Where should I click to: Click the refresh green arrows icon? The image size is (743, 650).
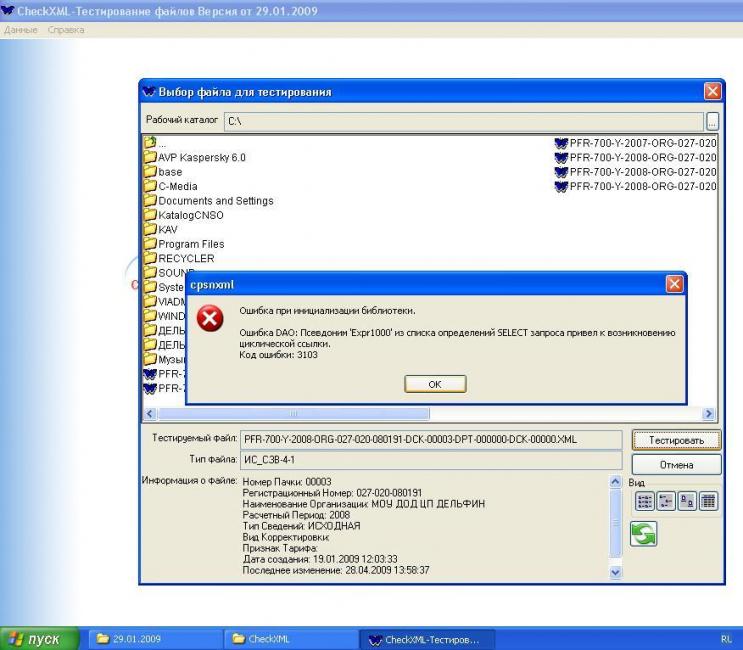(643, 535)
